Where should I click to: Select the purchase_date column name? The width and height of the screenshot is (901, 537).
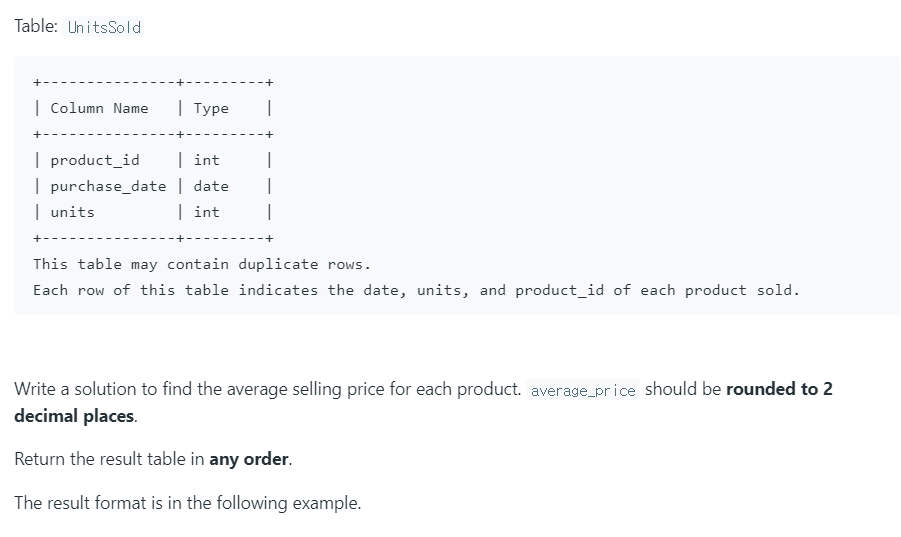[x=108, y=186]
